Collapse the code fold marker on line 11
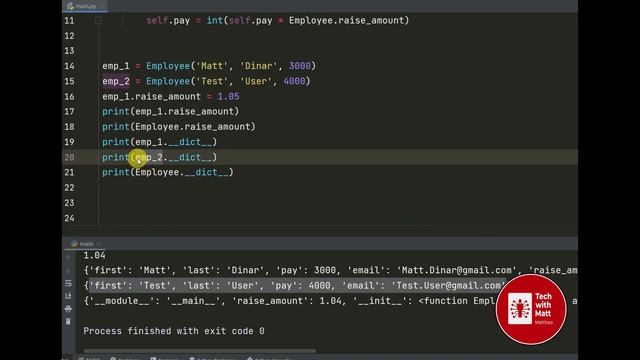Viewport: 640px width, 360px height. [98, 20]
